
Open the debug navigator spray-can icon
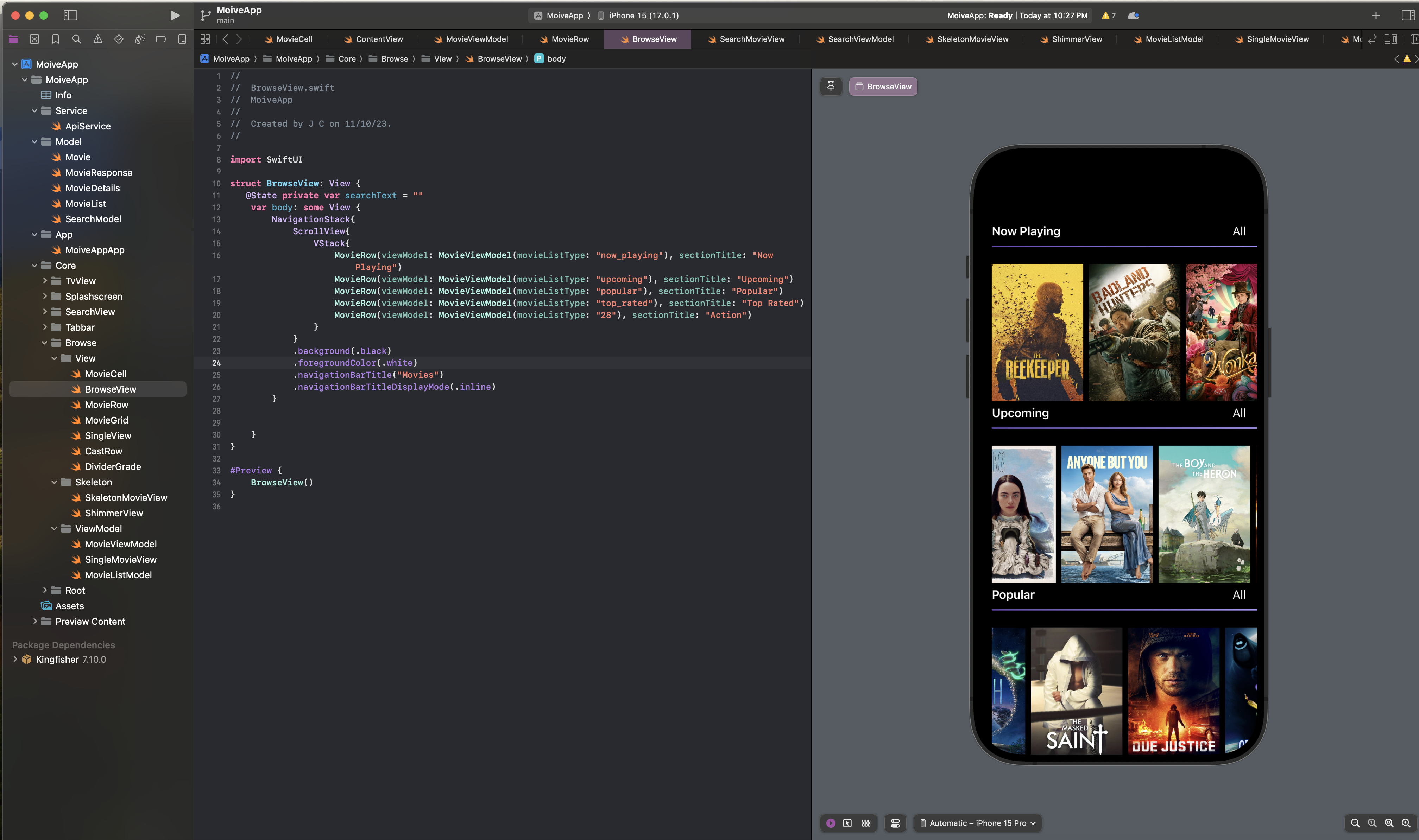tap(140, 39)
